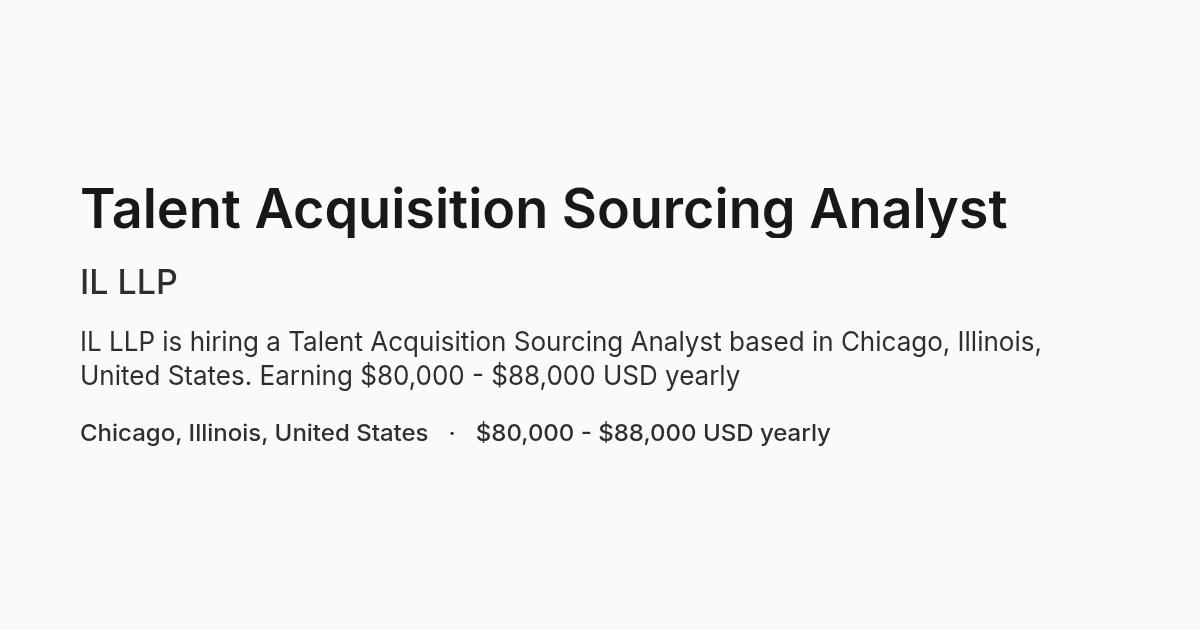Click the word Sourcing in the heading
The image size is (1200, 630).
(x=678, y=211)
